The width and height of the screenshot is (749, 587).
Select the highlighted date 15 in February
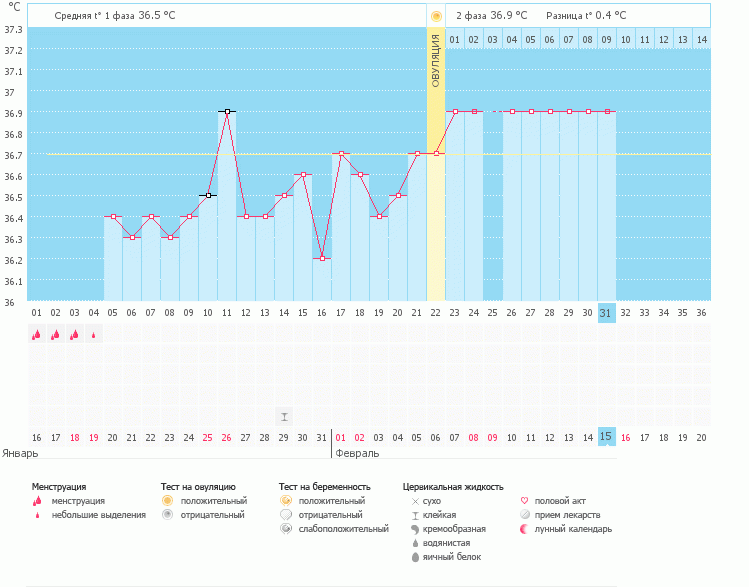607,437
